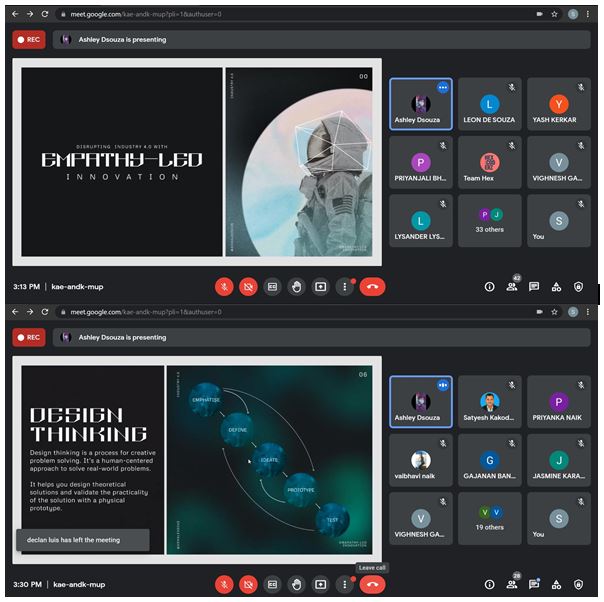
Task: Click Ashley Dsouza tile options in 3:13 PM window
Action: (x=443, y=88)
